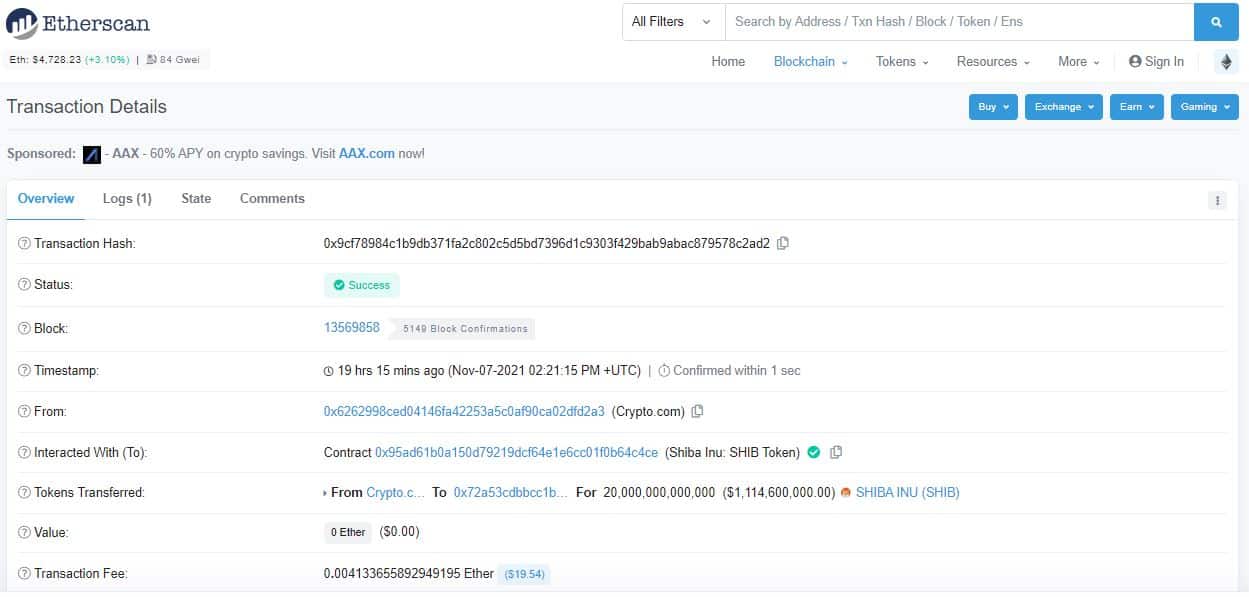
Task: Click the 0 Ether value badge
Action: [348, 533]
